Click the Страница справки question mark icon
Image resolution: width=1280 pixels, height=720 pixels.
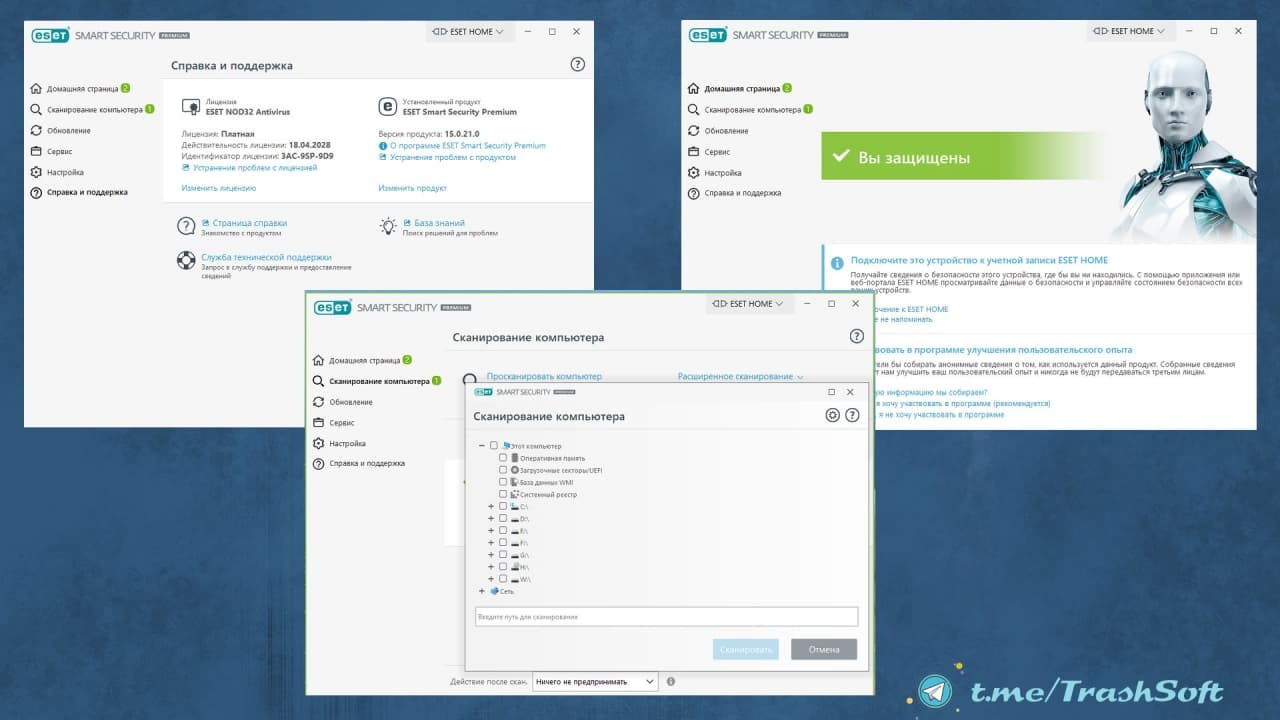(x=186, y=226)
